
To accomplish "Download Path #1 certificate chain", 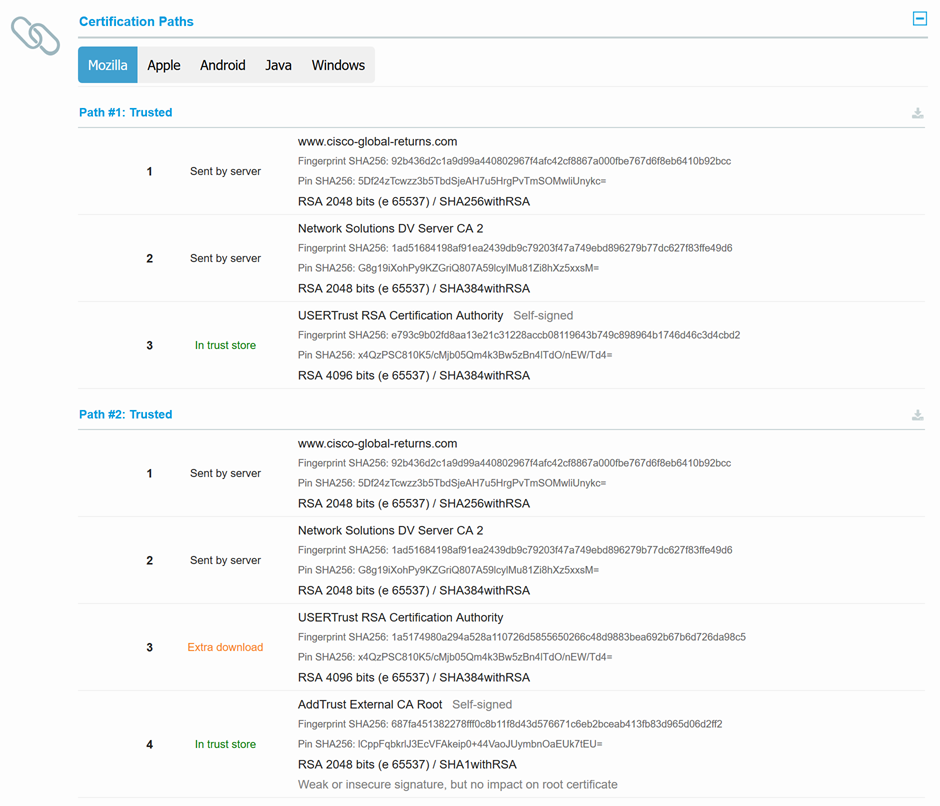I will (x=917, y=113).
